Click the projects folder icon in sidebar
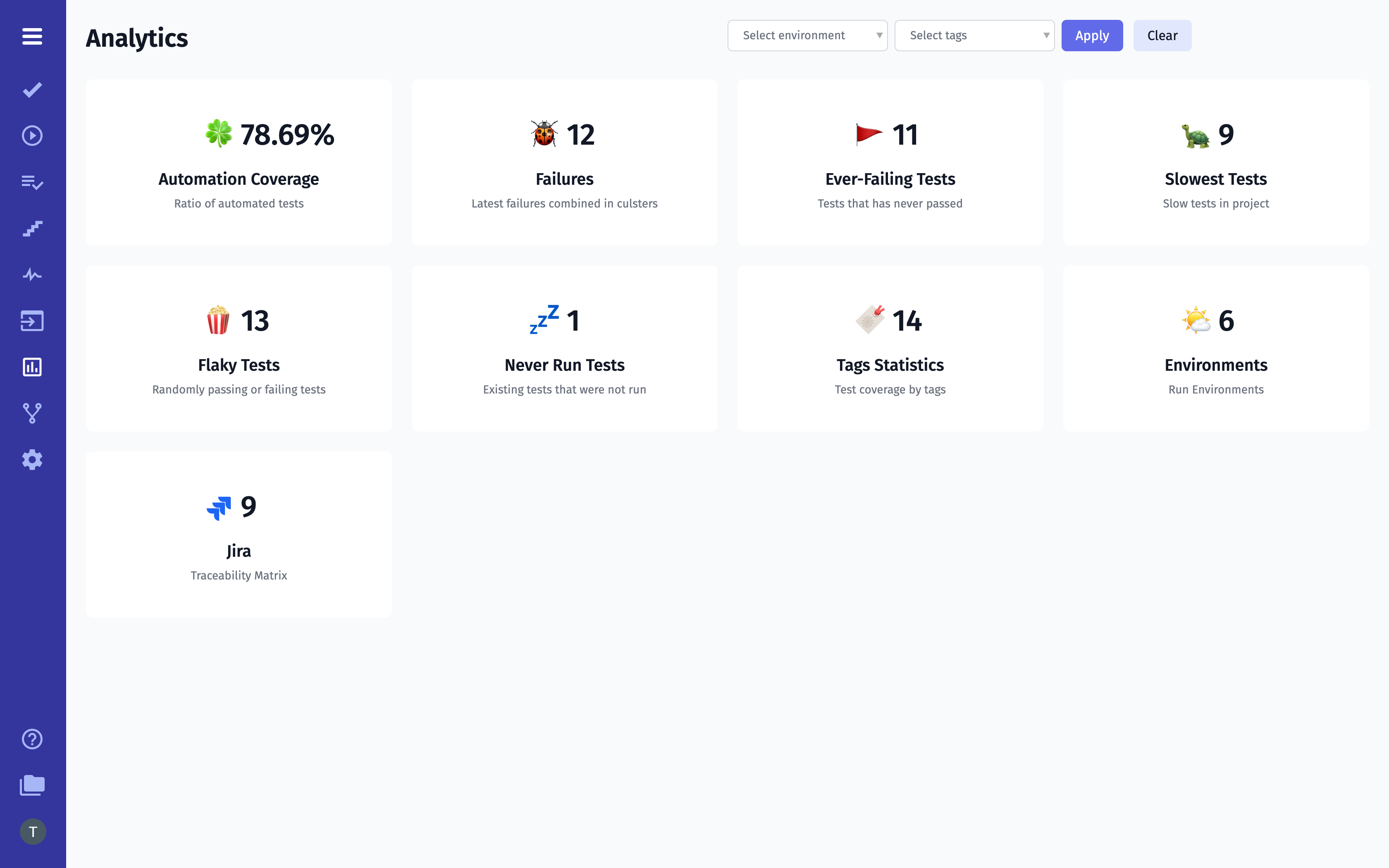Screen dimensions: 1389x868 [x=32, y=785]
